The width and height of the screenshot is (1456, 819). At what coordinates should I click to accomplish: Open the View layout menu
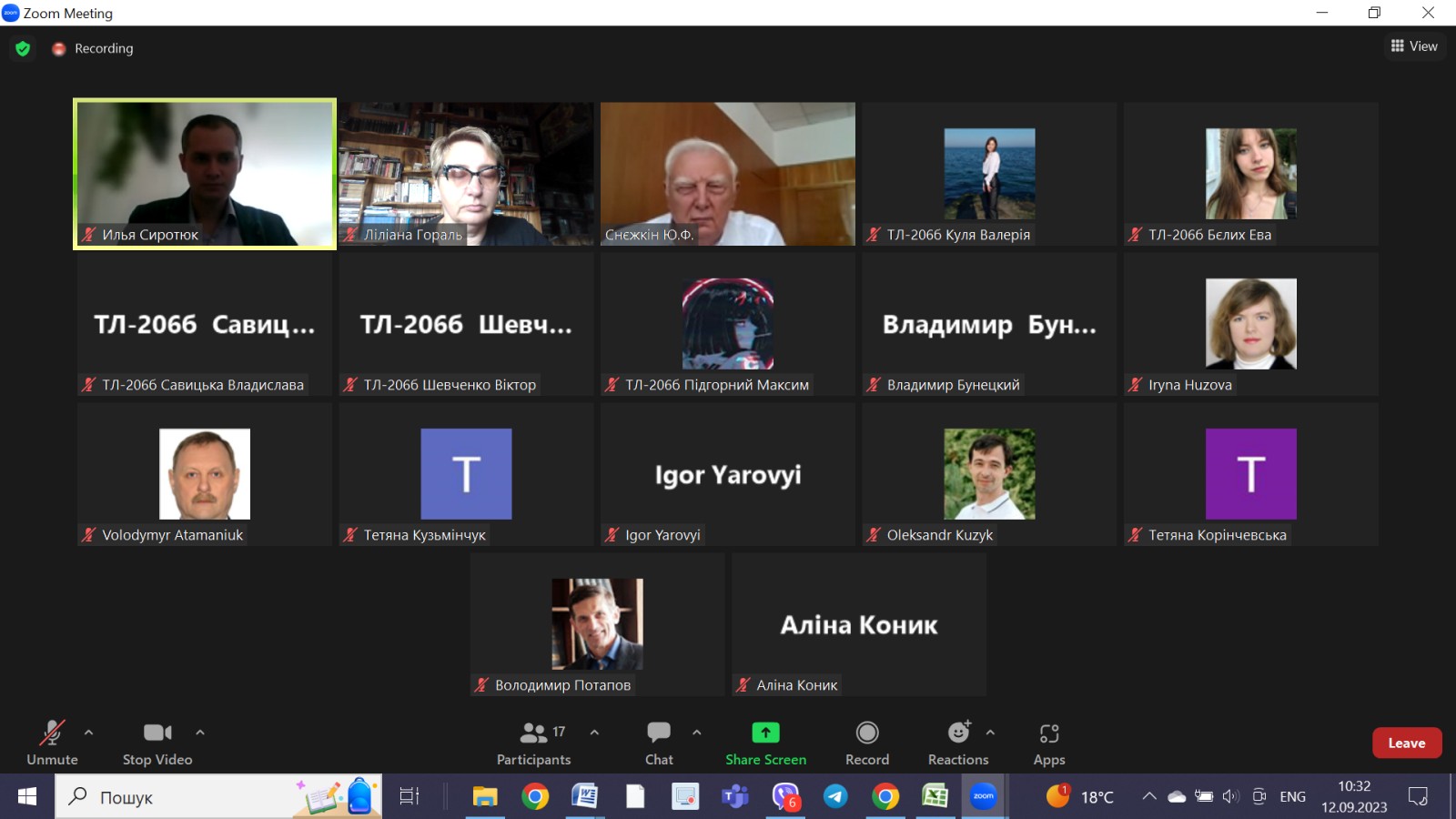1415,45
